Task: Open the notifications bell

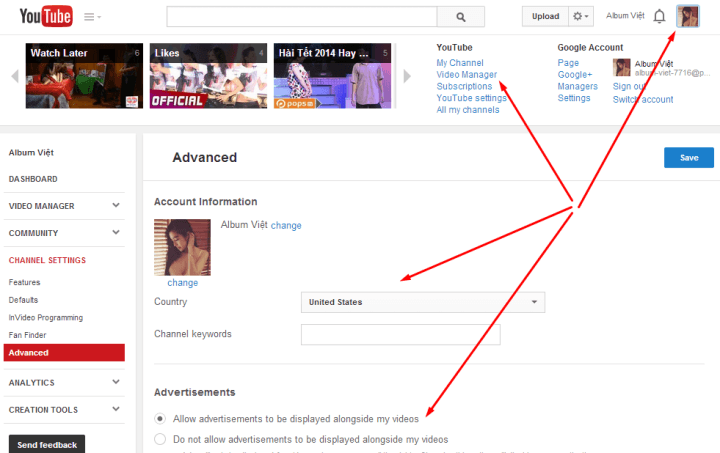Action: click(659, 16)
